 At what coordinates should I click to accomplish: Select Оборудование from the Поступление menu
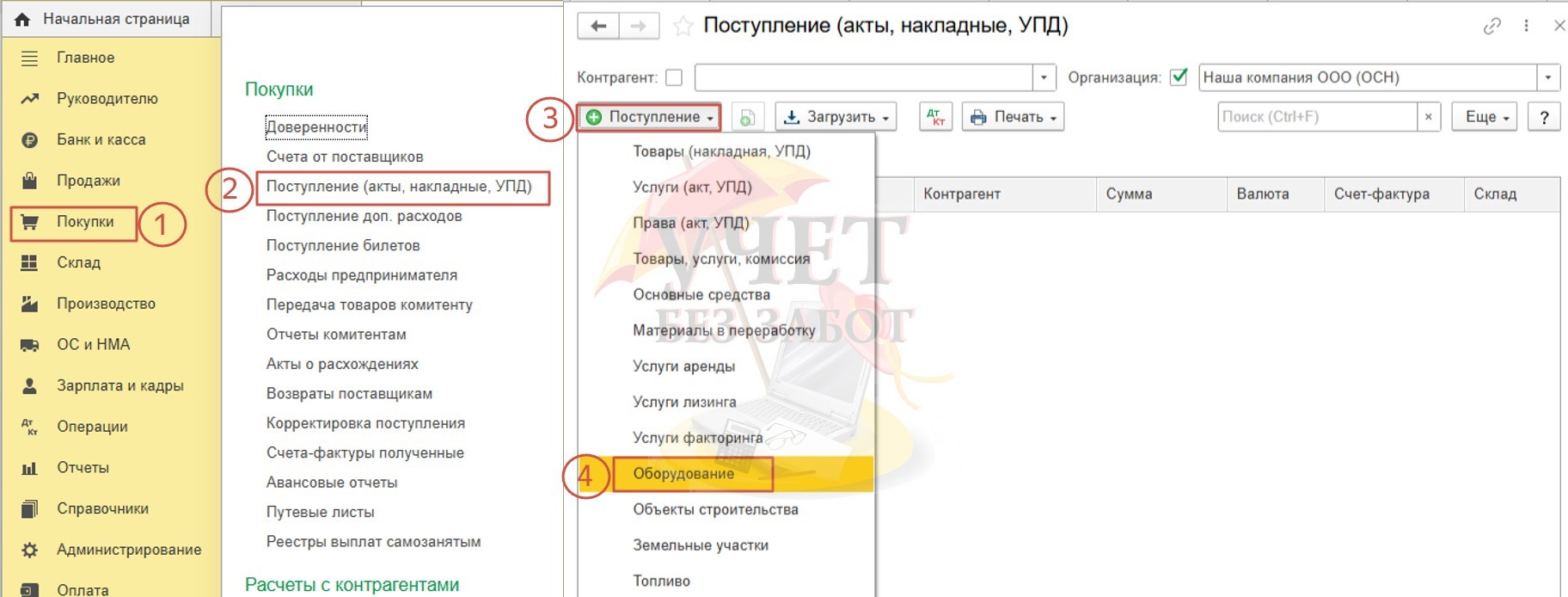683,474
